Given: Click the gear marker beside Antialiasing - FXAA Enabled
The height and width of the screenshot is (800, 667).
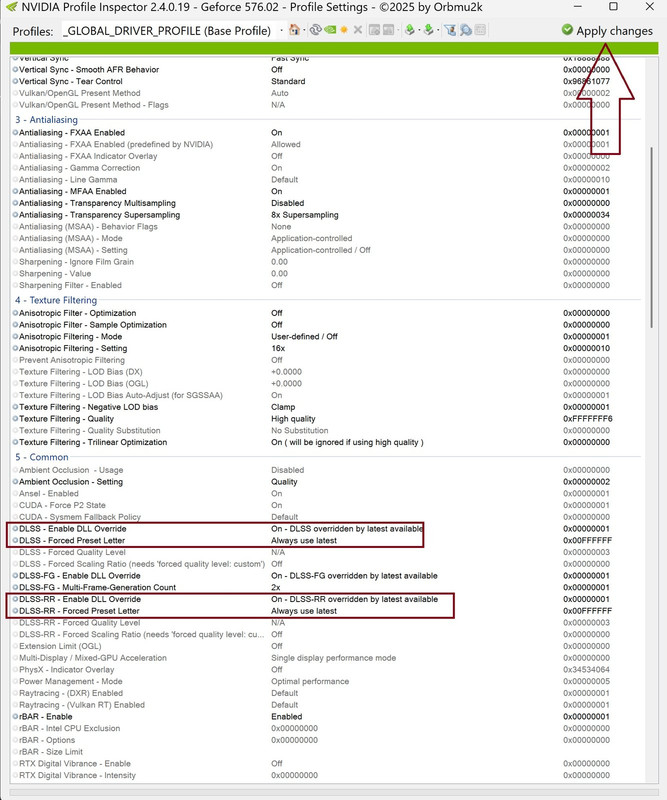Looking at the screenshot, I should (x=15, y=133).
